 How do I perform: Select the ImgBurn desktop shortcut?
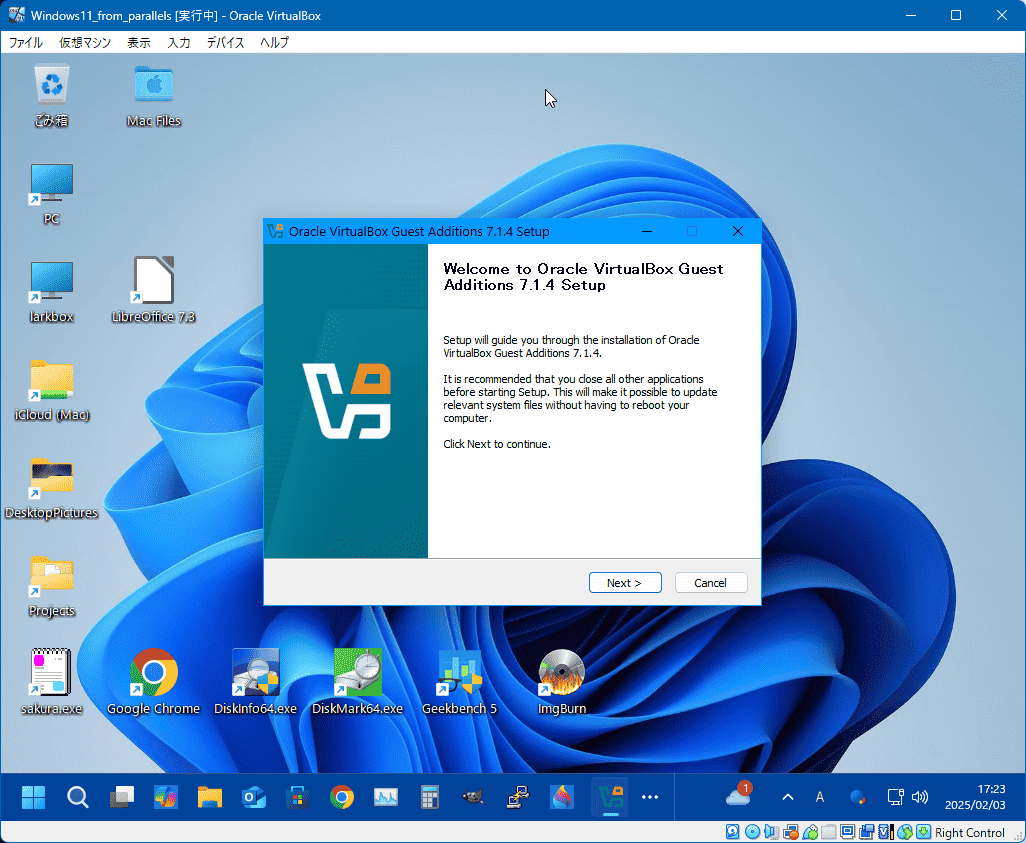[561, 682]
